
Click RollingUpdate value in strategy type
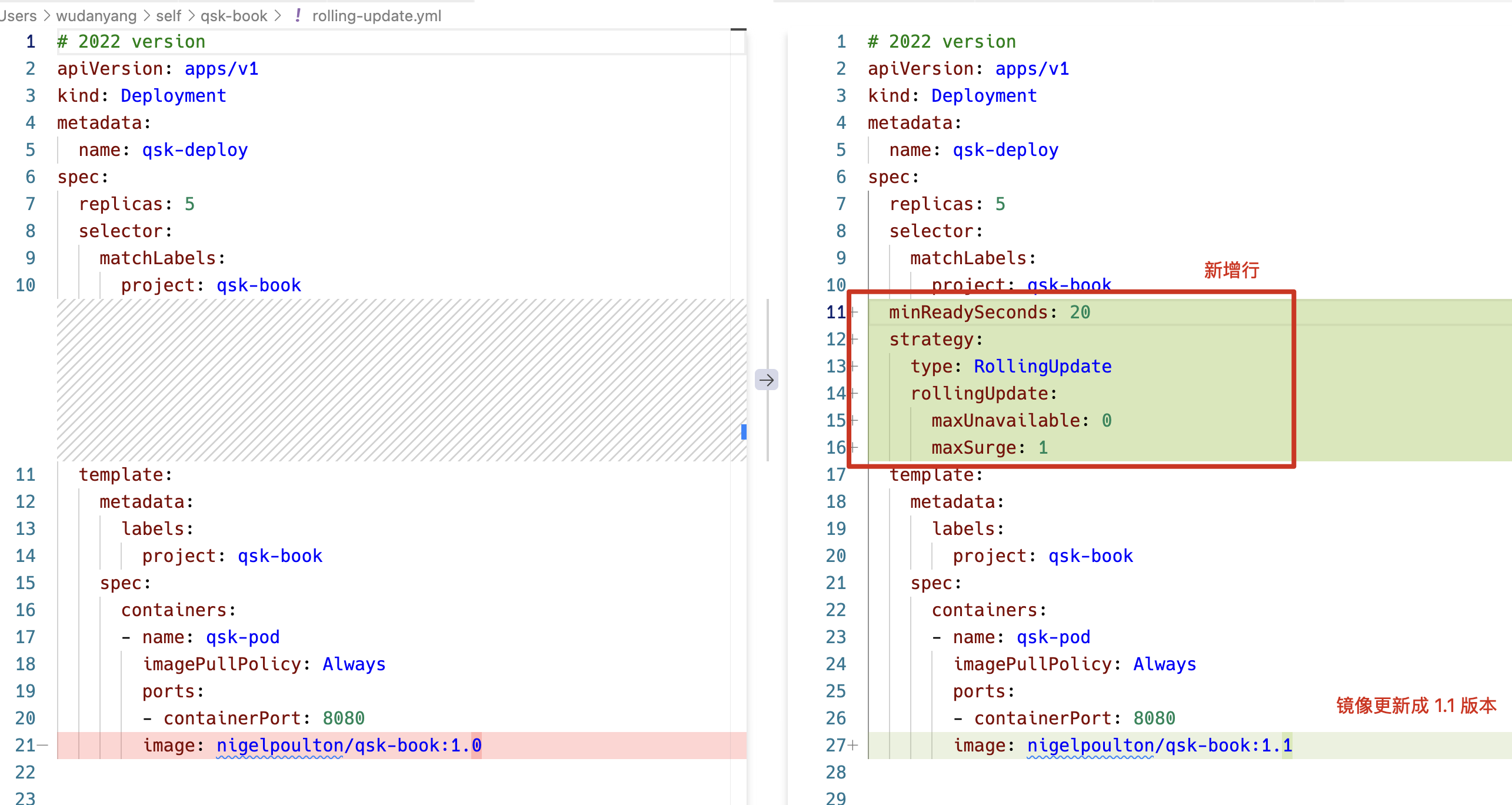[1042, 366]
